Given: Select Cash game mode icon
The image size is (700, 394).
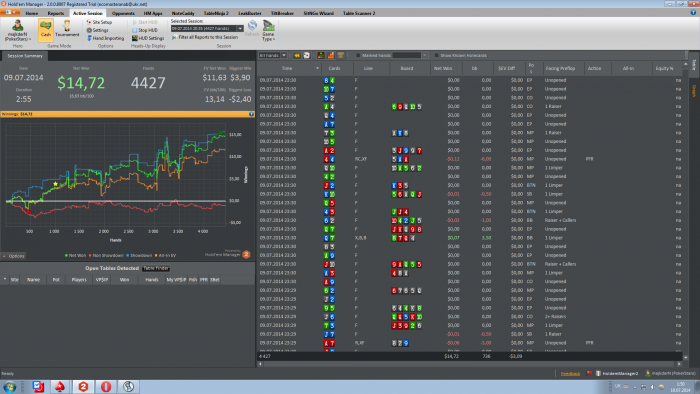Looking at the screenshot, I should tap(46, 29).
